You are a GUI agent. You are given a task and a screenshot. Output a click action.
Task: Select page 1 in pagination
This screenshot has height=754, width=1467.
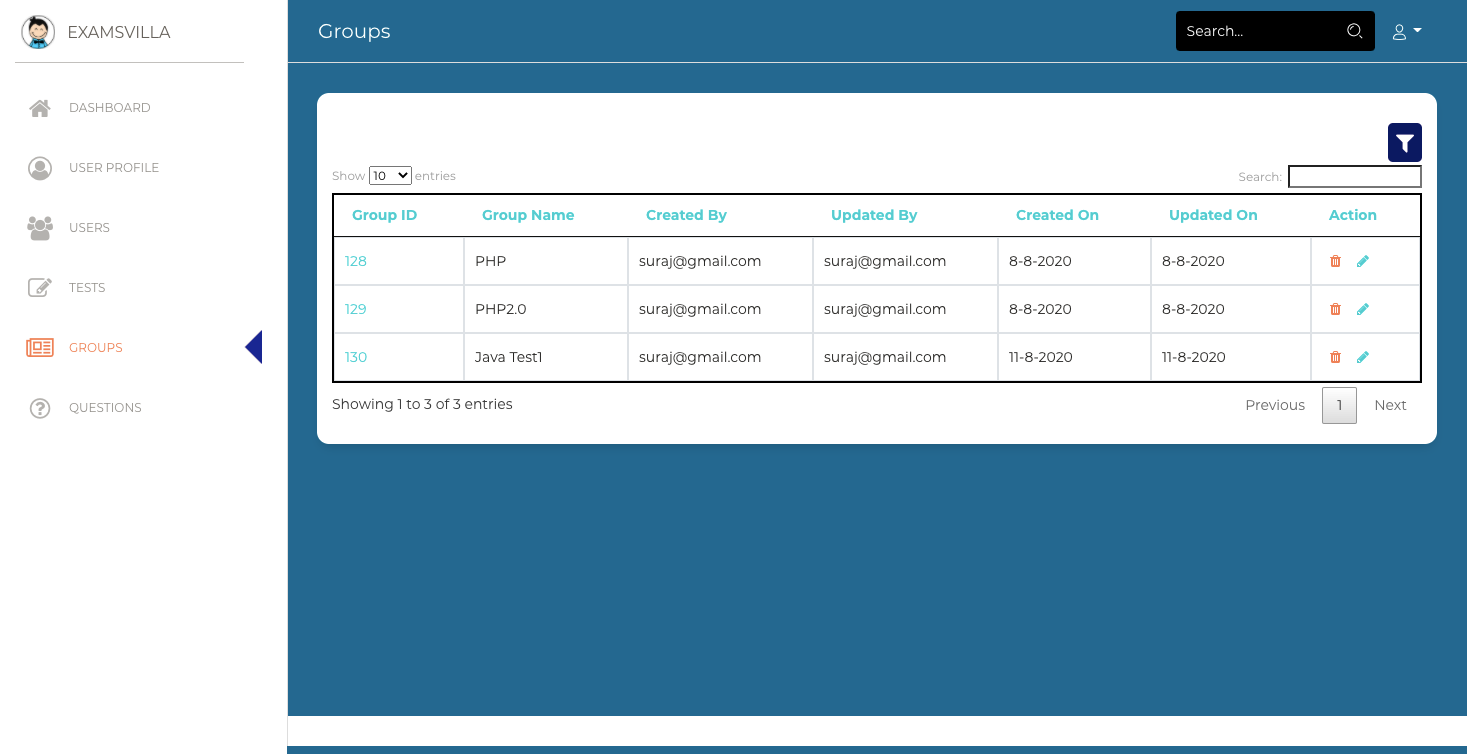(1339, 405)
